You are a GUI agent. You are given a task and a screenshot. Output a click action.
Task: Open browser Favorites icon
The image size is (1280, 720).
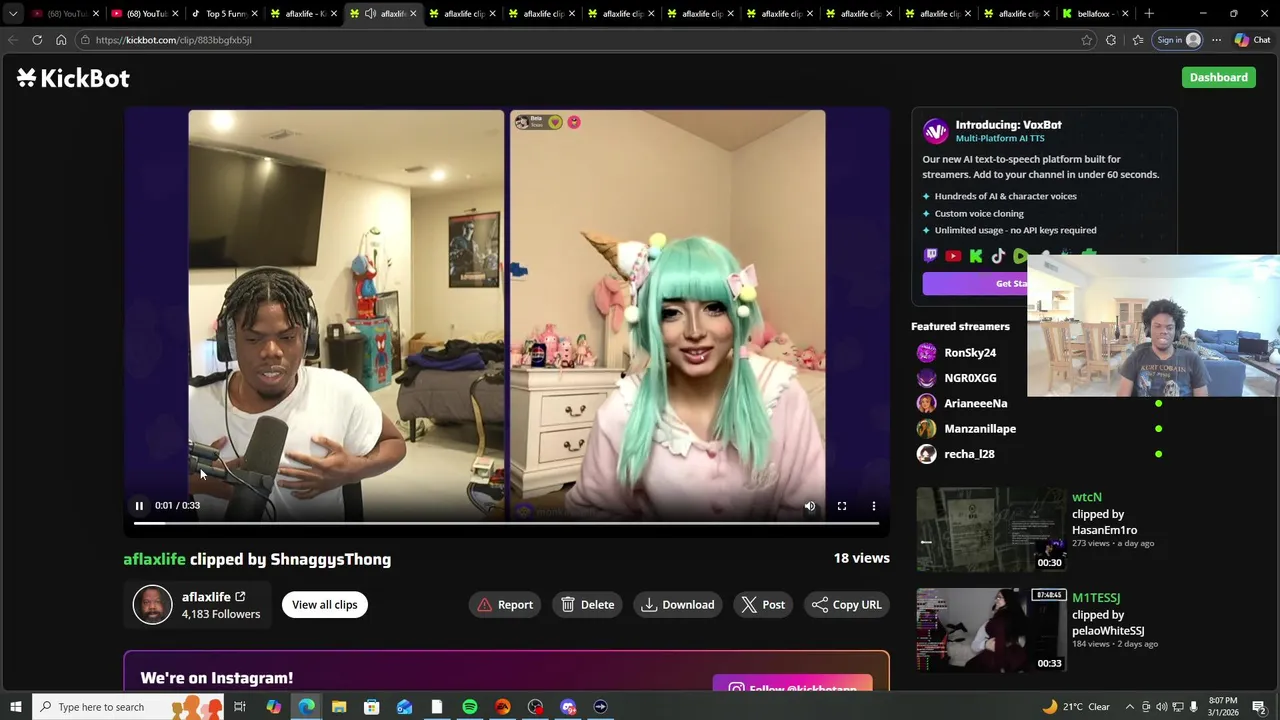pyautogui.click(x=1138, y=40)
